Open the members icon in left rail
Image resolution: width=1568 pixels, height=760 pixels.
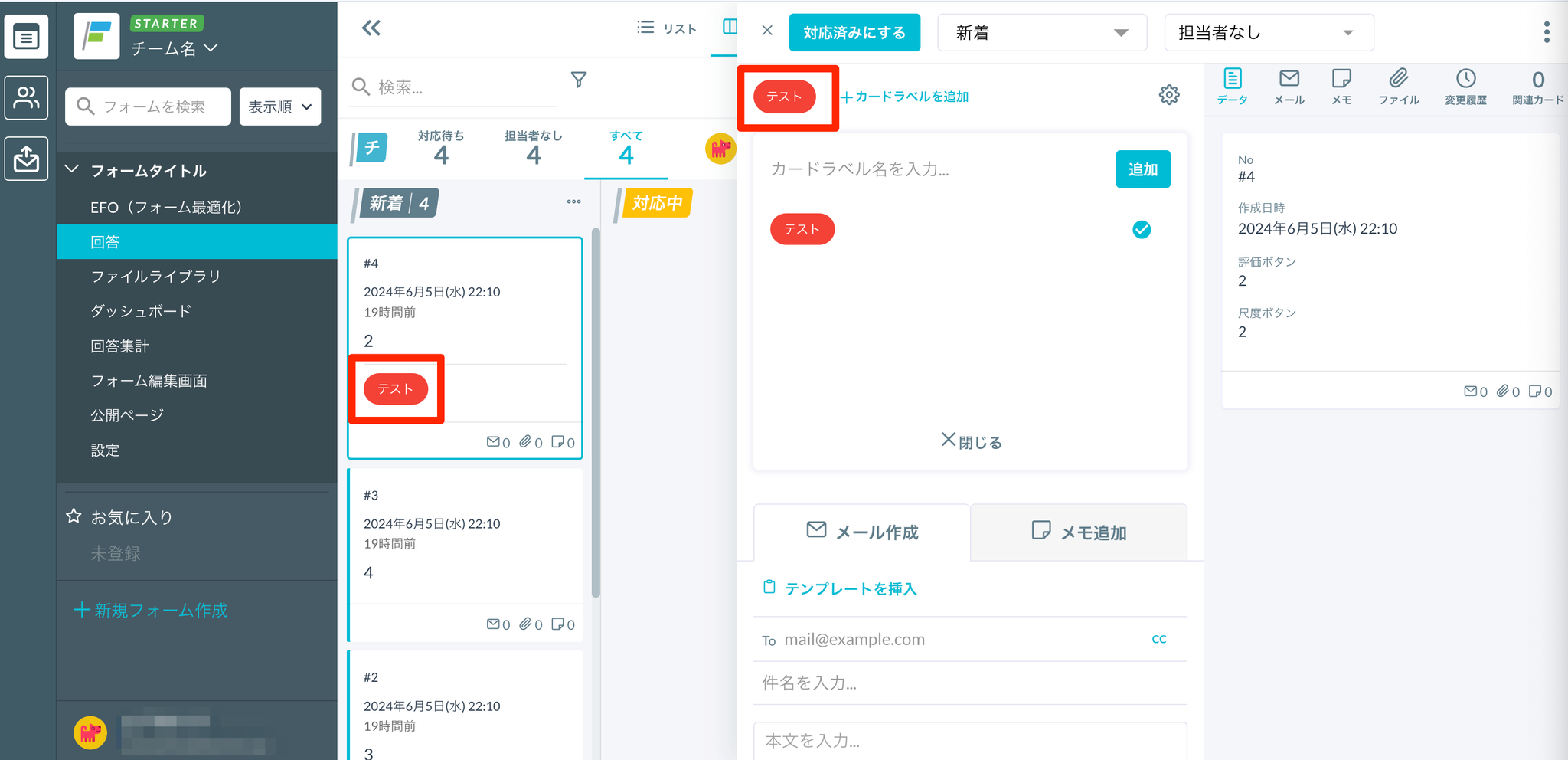[x=27, y=97]
